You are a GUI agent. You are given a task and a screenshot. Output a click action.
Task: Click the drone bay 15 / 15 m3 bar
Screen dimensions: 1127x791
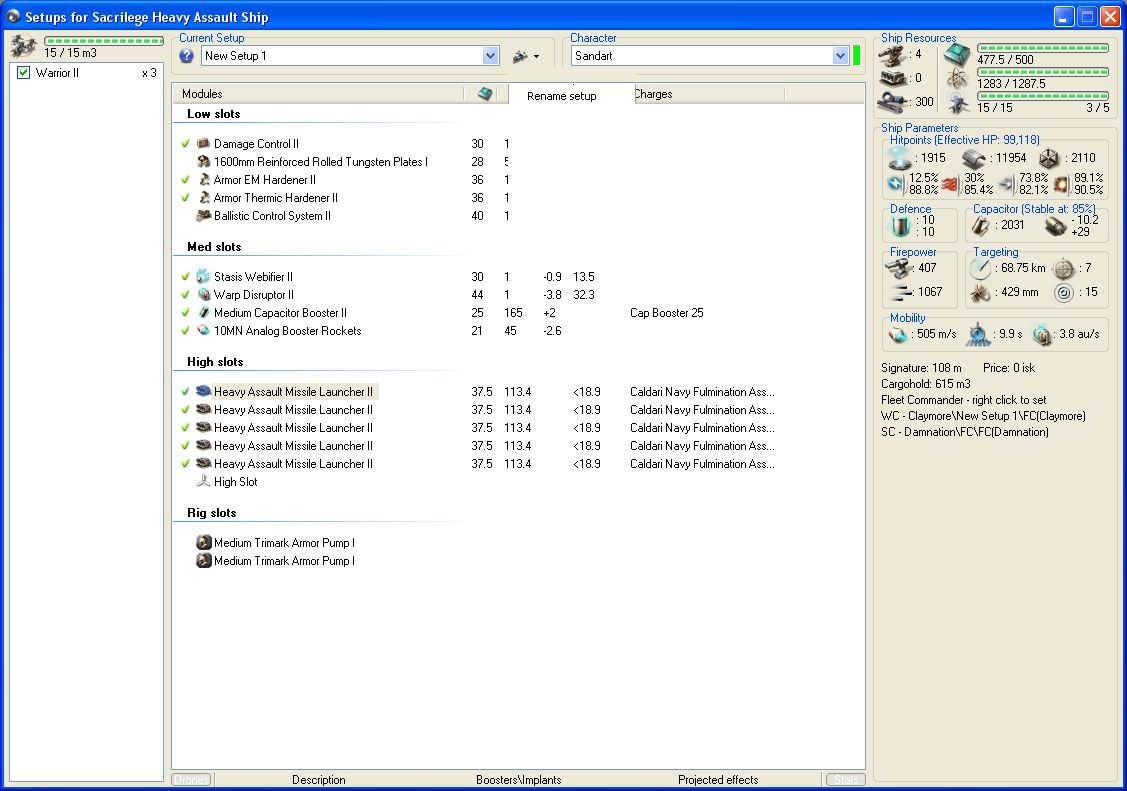click(x=104, y=41)
